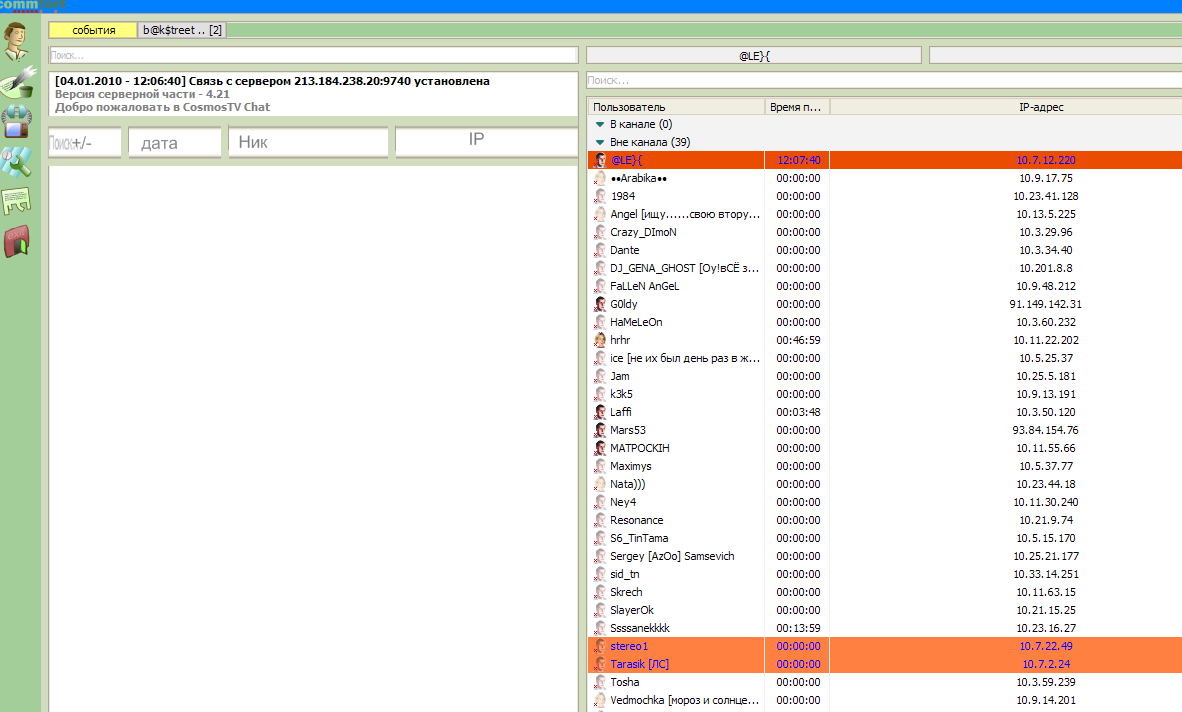Select user "stereo1" in the list
Viewport: 1182px width, 712px height.
[x=630, y=646]
